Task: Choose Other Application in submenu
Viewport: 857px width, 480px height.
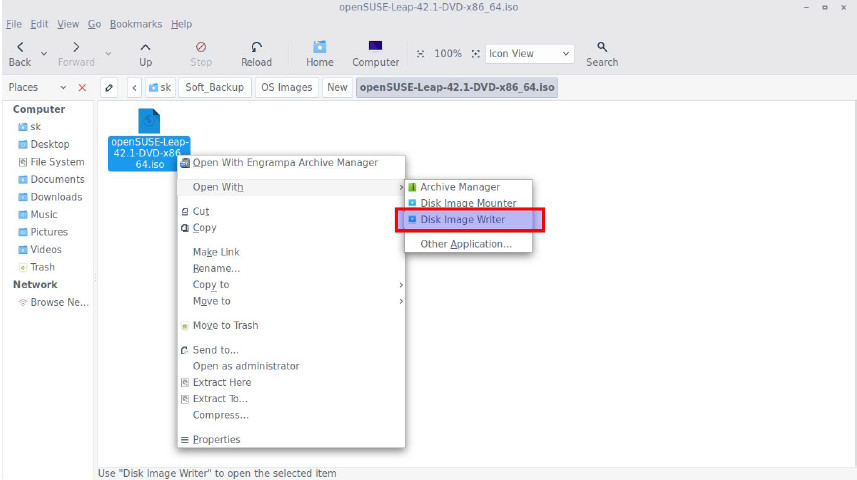Action: (x=468, y=244)
